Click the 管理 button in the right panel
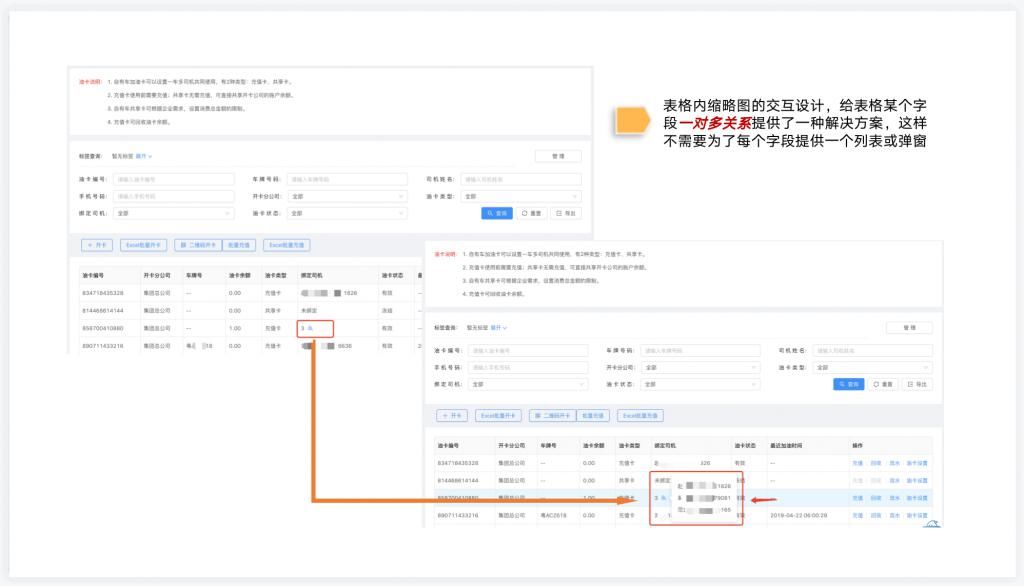 [x=909, y=327]
